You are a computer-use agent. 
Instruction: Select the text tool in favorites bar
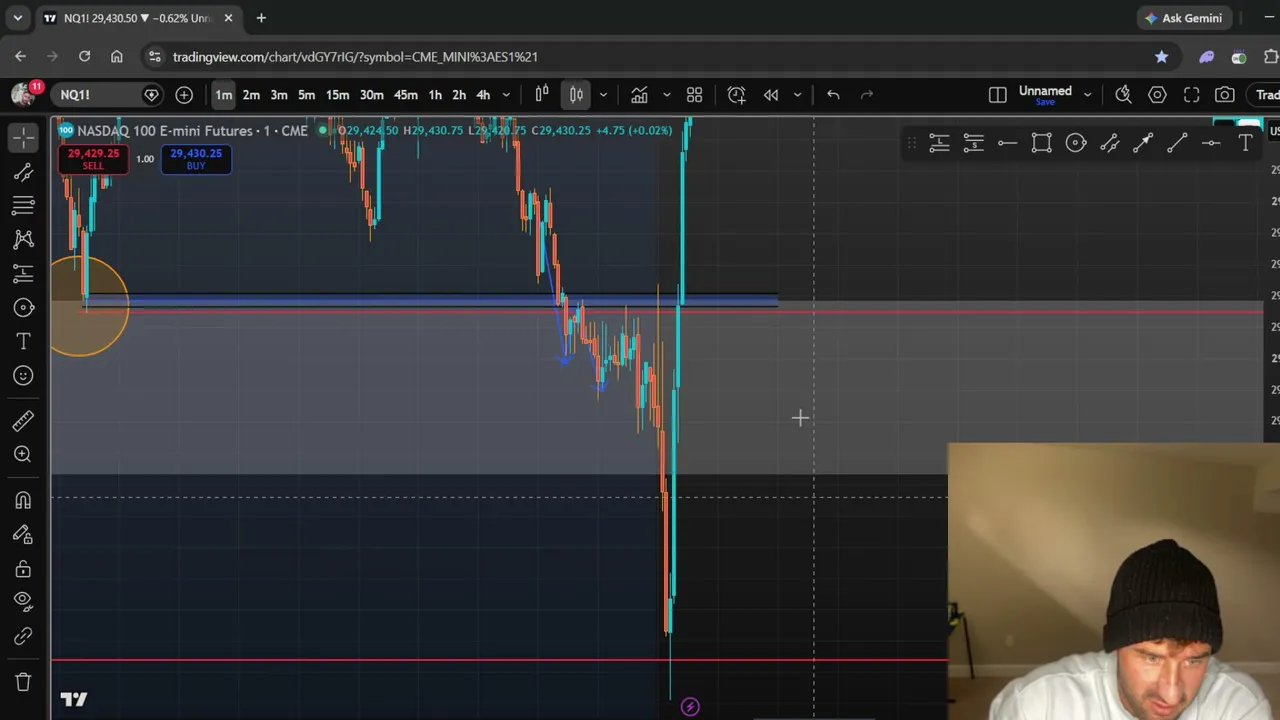[x=1245, y=144]
